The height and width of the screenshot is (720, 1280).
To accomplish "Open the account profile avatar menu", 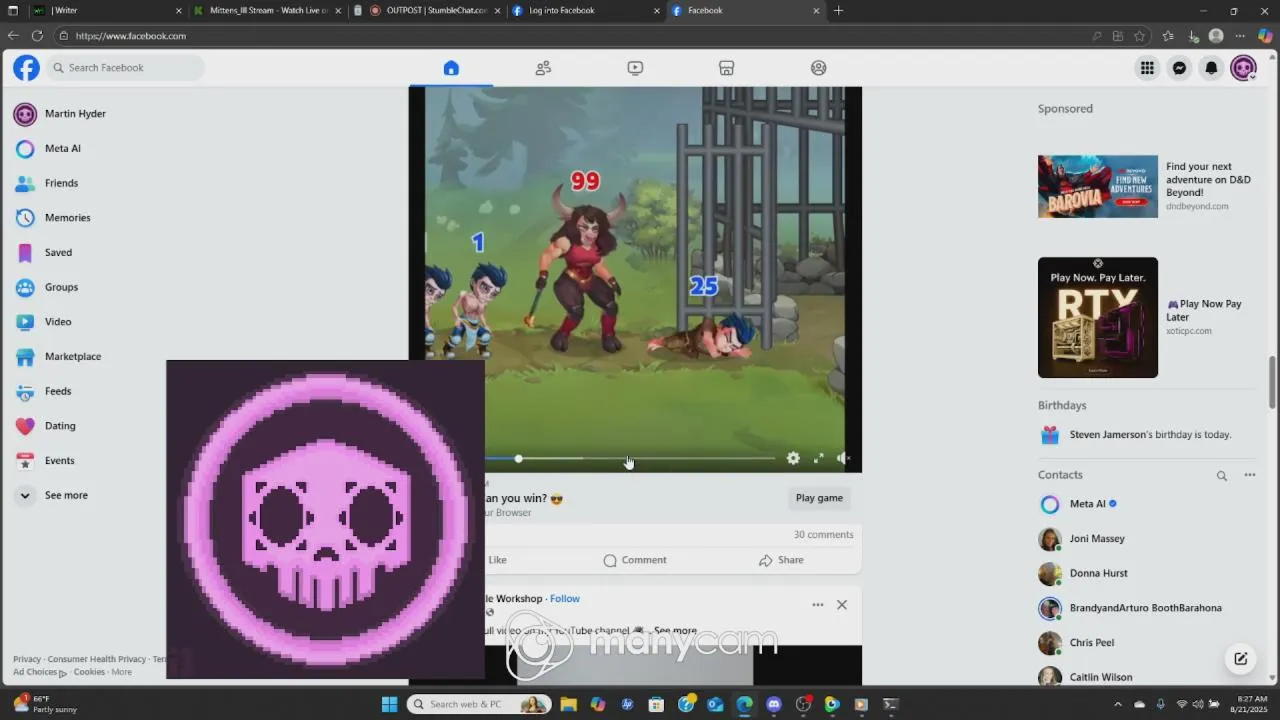I will (1243, 68).
